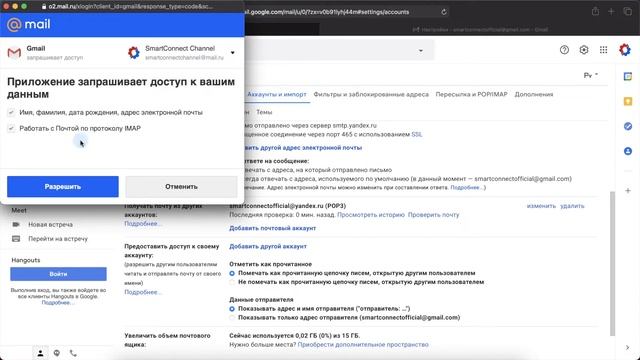Click the Hangouts phone call icon
This screenshot has height=360, width=640.
click(73, 353)
